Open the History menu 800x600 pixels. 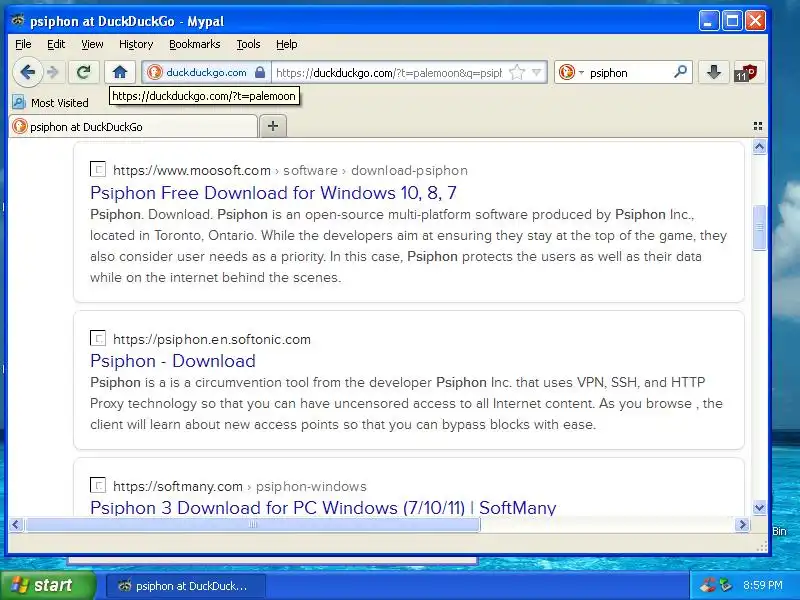(136, 44)
